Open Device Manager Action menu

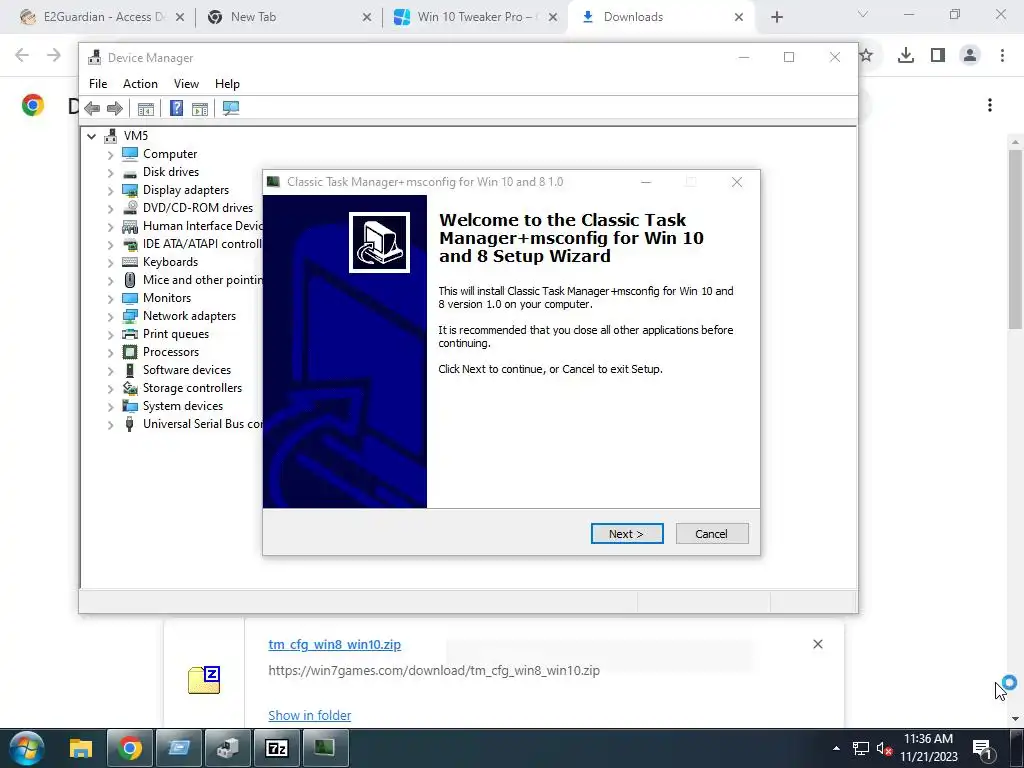tap(140, 84)
